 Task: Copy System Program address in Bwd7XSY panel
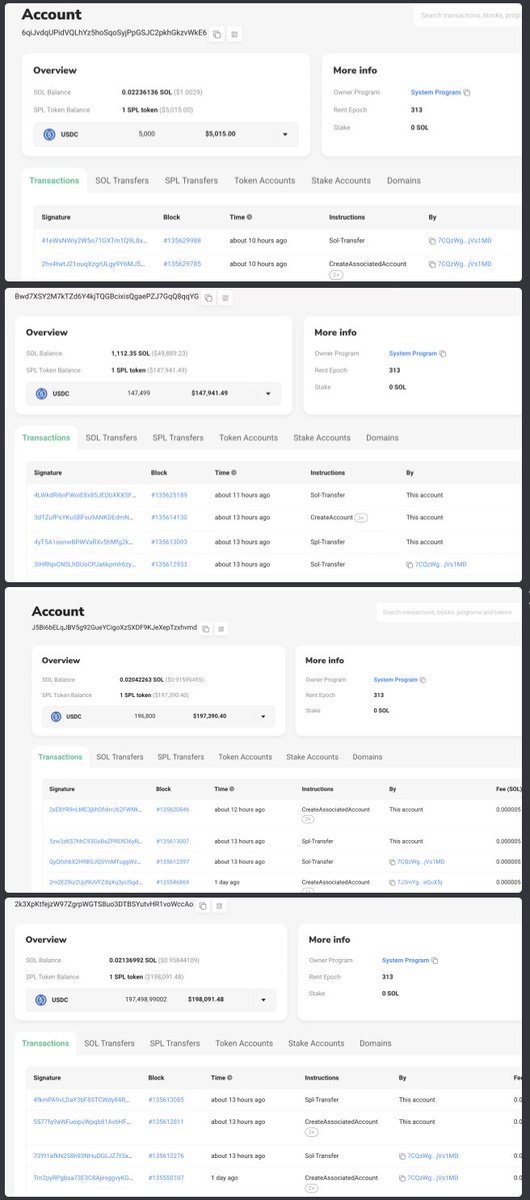tap(443, 354)
